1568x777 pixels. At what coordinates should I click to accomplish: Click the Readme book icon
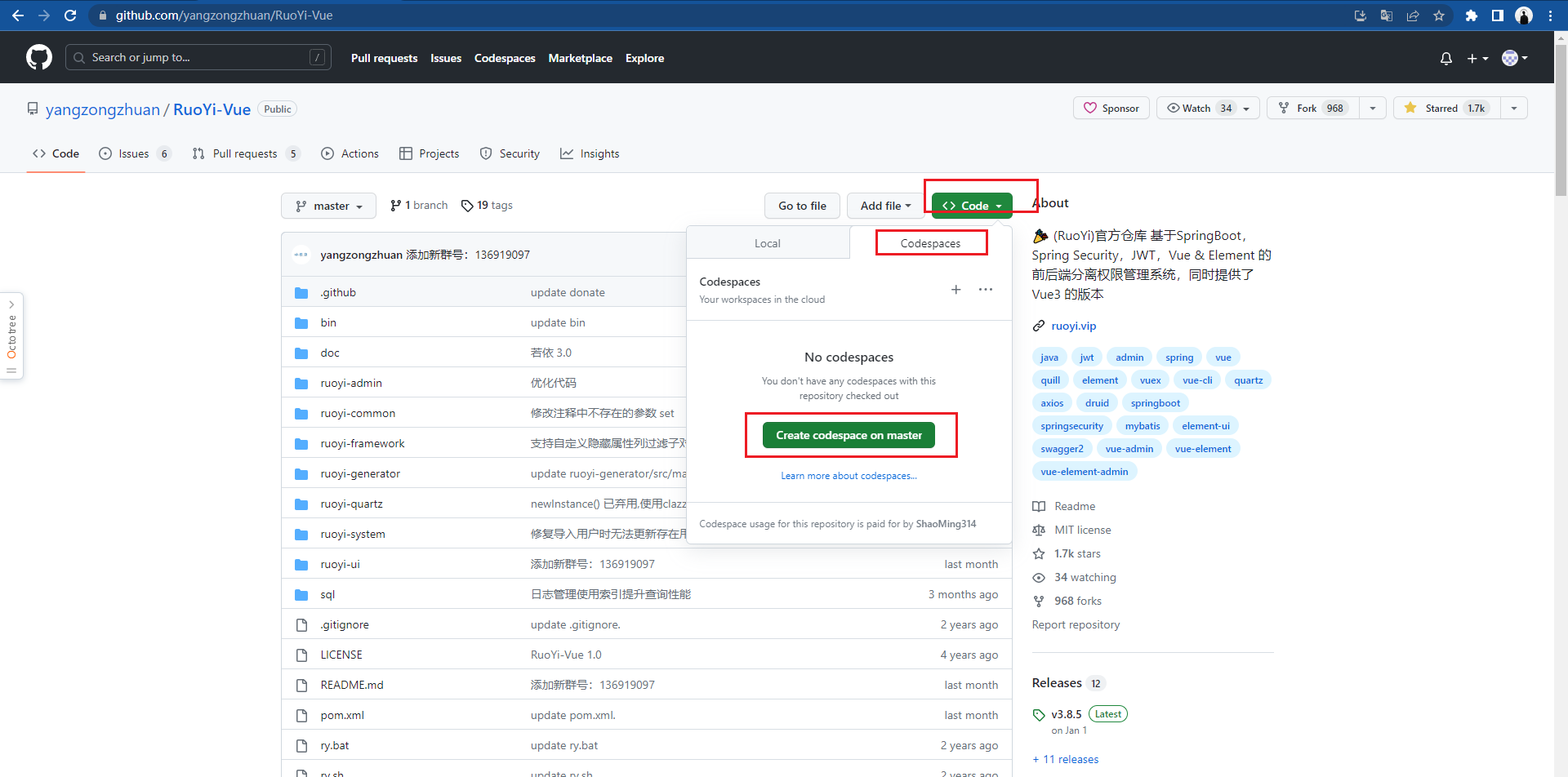coord(1039,506)
